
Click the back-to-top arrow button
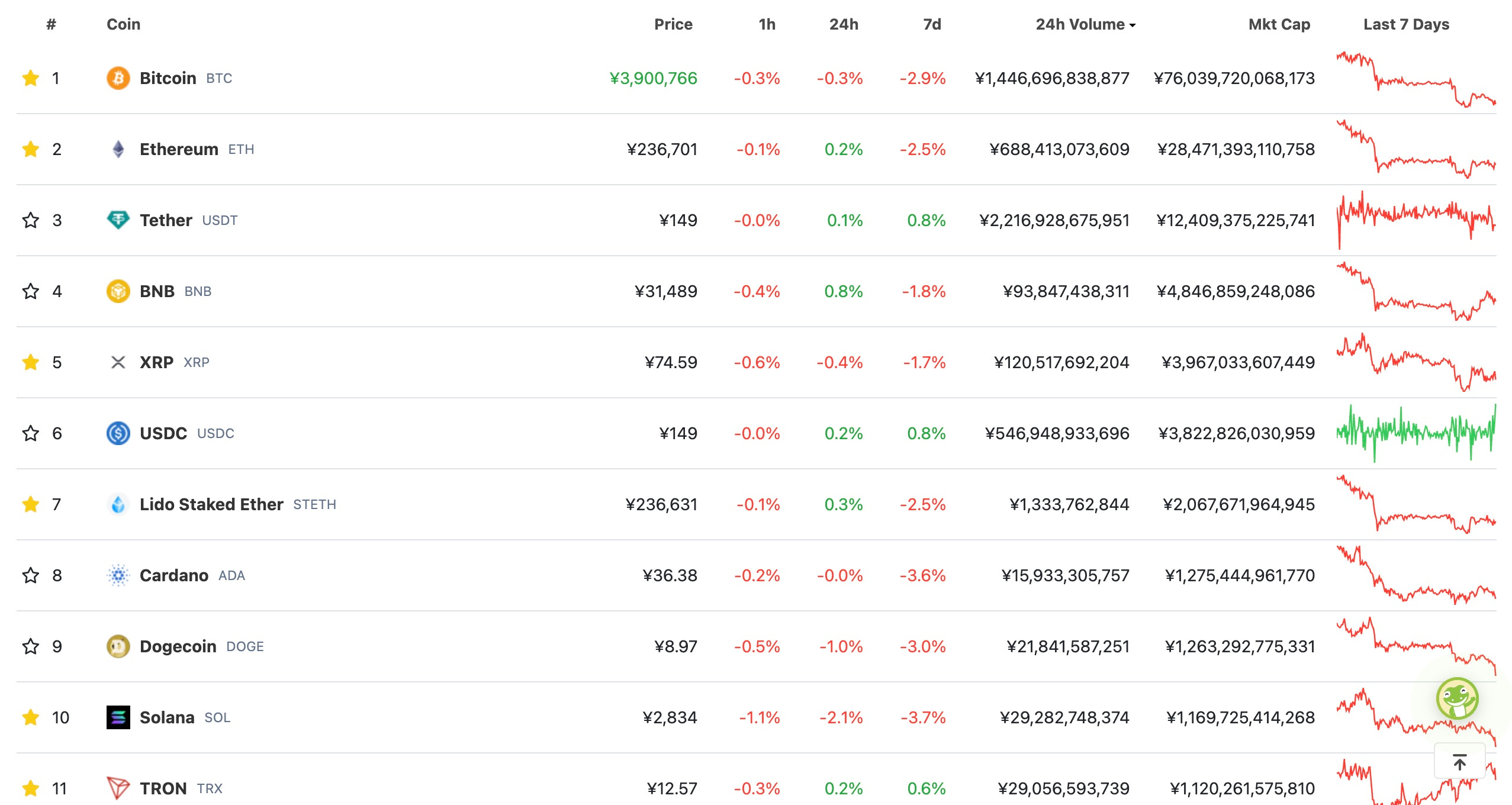pyautogui.click(x=1460, y=762)
